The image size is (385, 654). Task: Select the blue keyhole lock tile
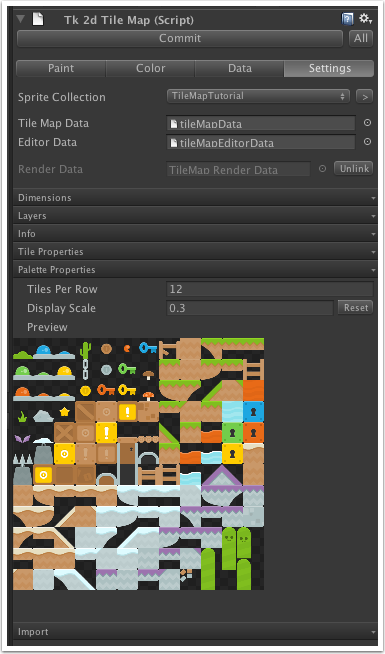tap(253, 411)
